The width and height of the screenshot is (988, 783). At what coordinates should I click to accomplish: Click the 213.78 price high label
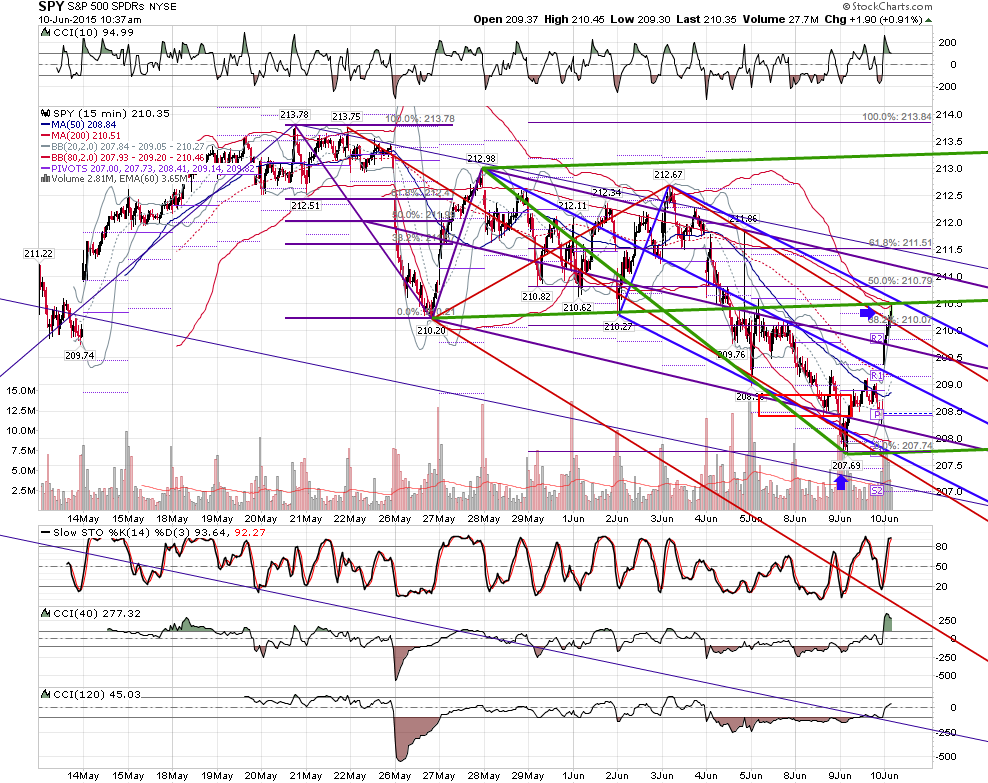[x=294, y=115]
